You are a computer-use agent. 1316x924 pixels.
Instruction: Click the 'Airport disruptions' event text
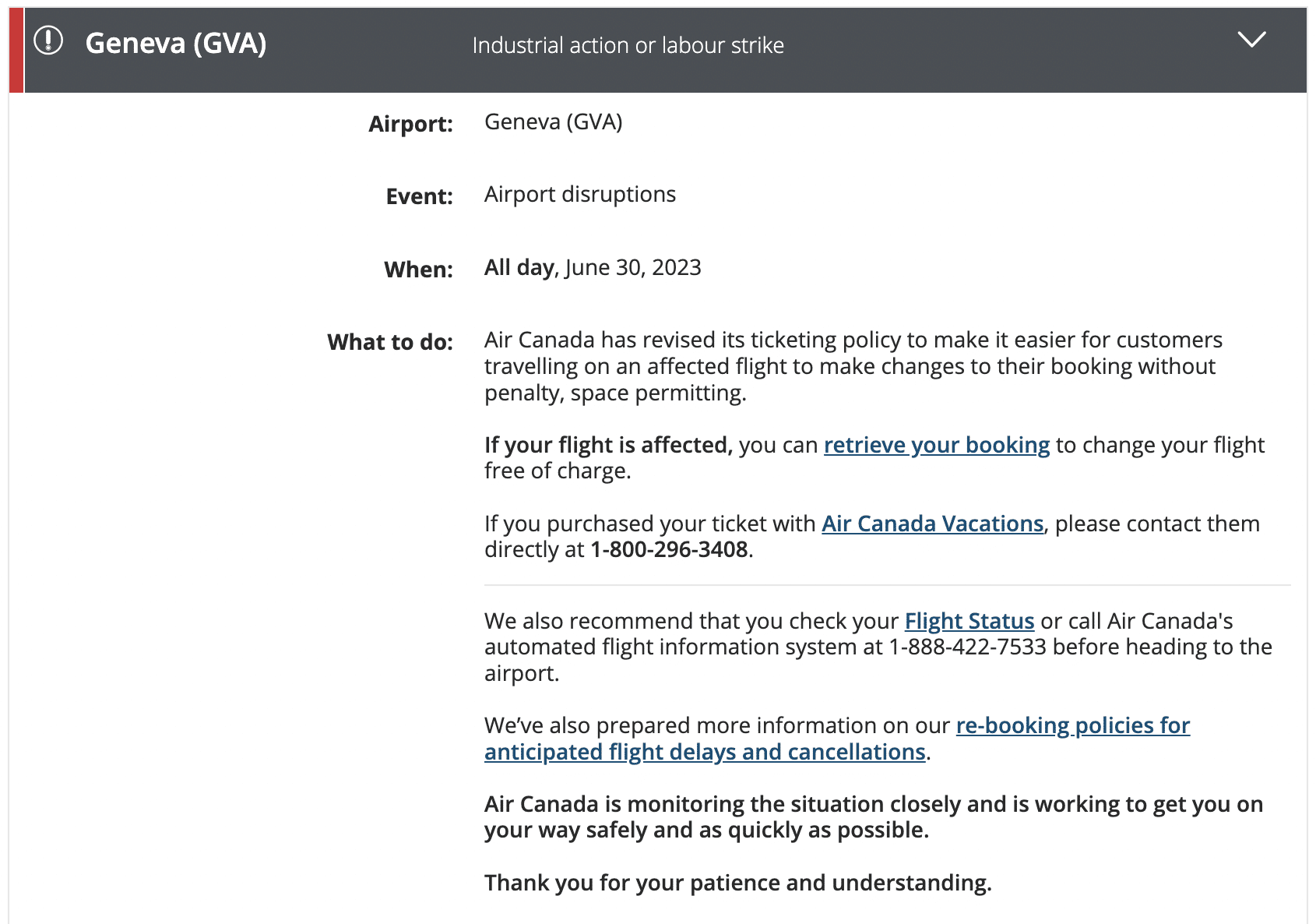[579, 194]
